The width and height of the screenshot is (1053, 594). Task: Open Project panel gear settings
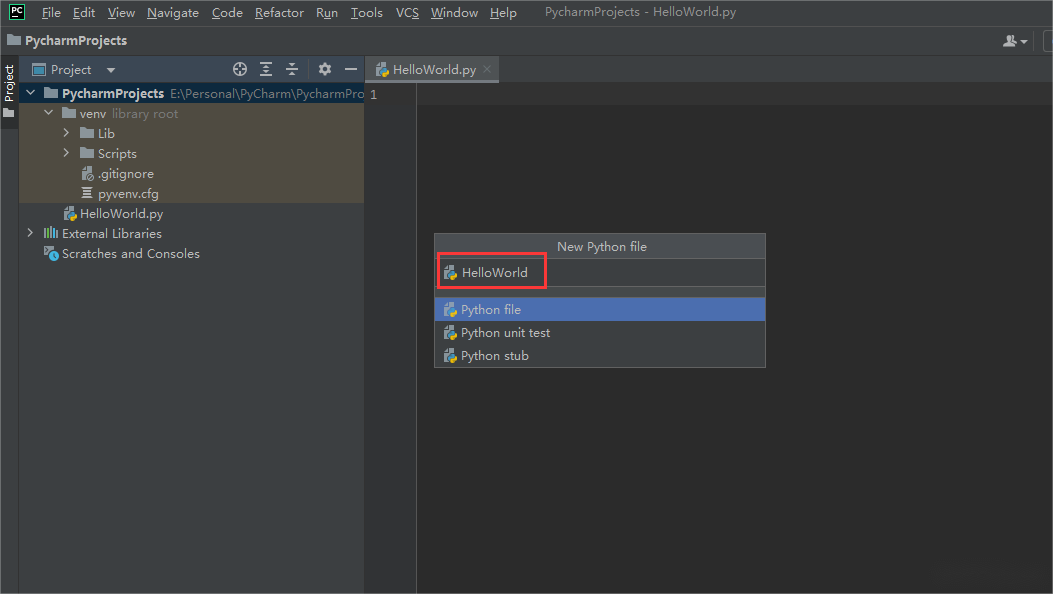tap(325, 69)
